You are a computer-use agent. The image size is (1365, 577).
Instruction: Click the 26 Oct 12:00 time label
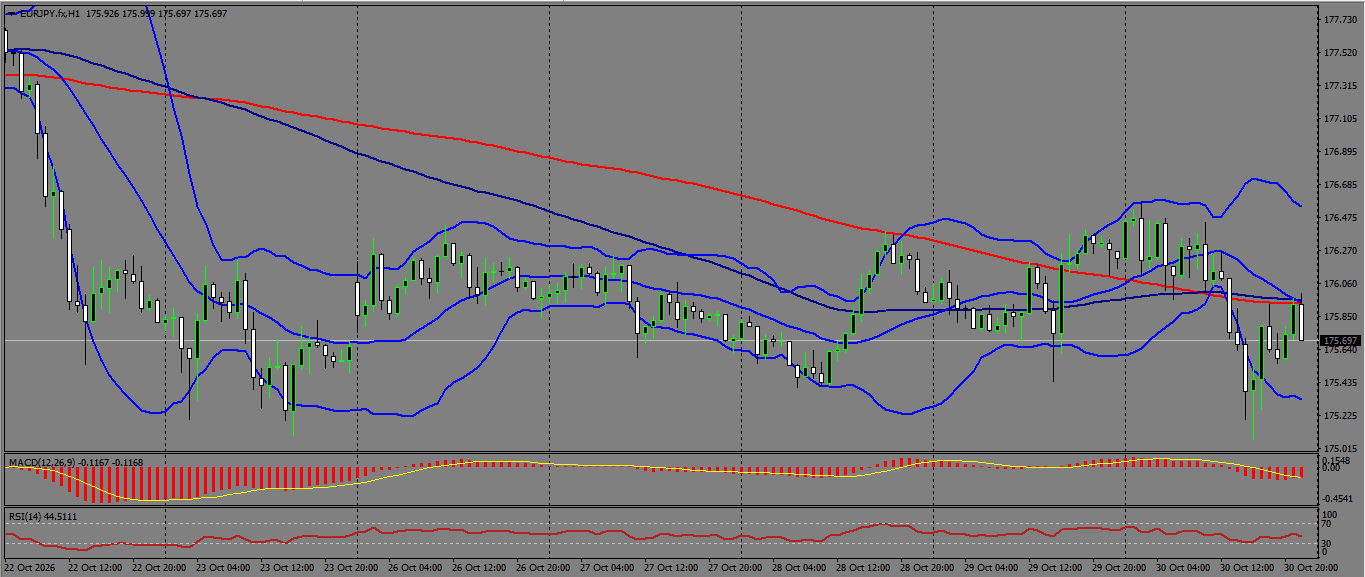[x=480, y=567]
